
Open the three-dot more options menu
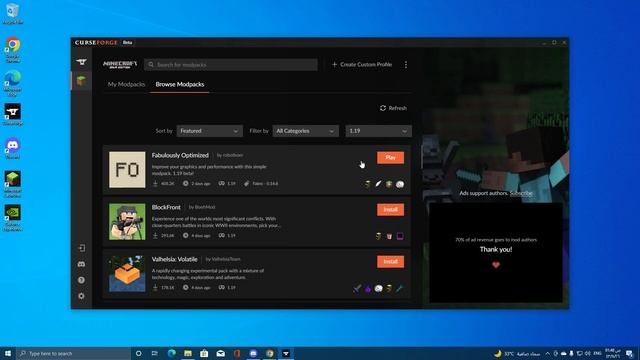point(406,64)
